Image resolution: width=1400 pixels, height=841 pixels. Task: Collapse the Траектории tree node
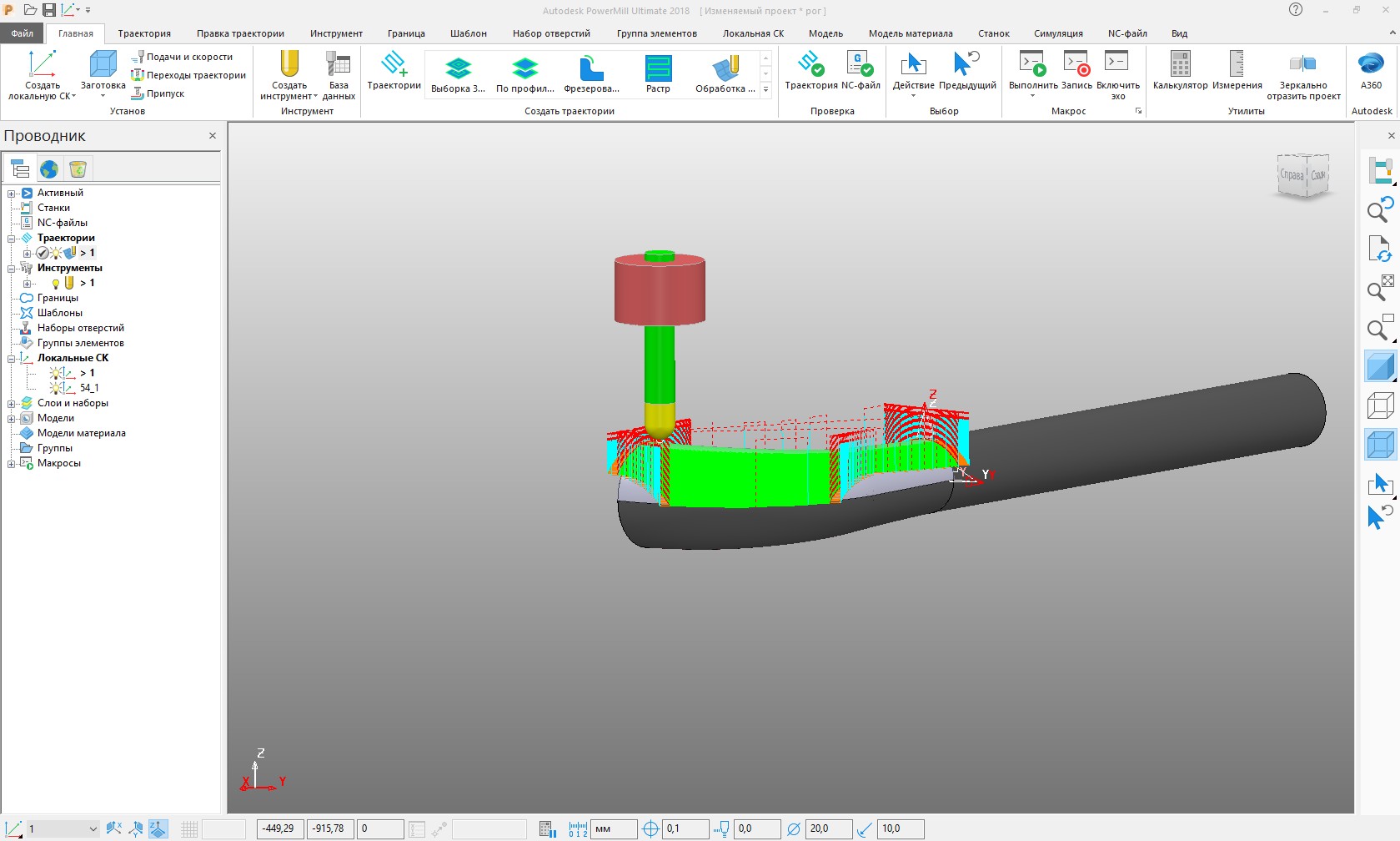(12, 239)
